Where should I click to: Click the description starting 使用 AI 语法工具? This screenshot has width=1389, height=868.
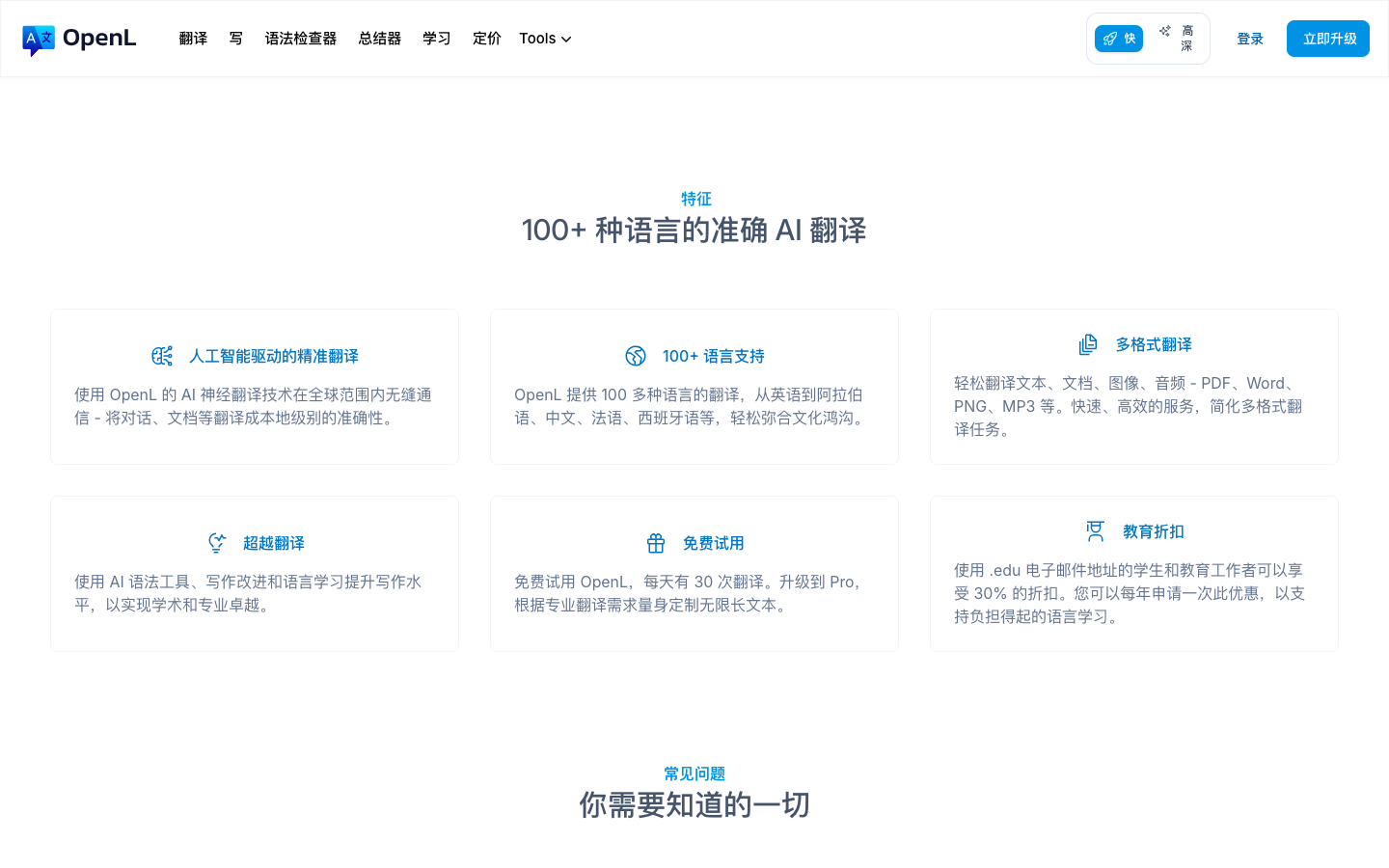(248, 593)
